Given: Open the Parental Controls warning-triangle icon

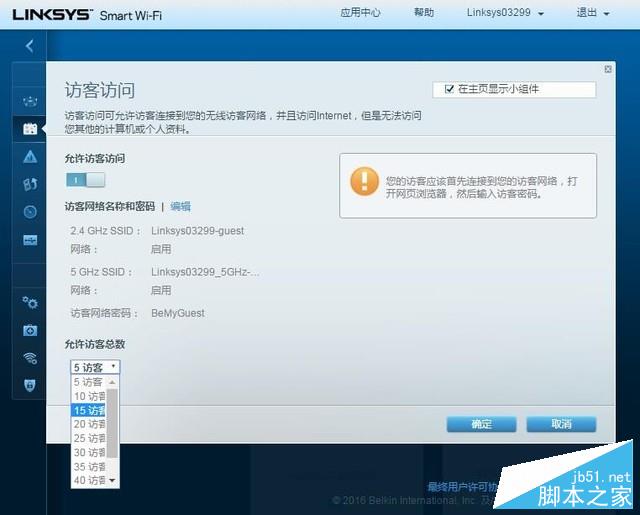Looking at the screenshot, I should [x=30, y=157].
